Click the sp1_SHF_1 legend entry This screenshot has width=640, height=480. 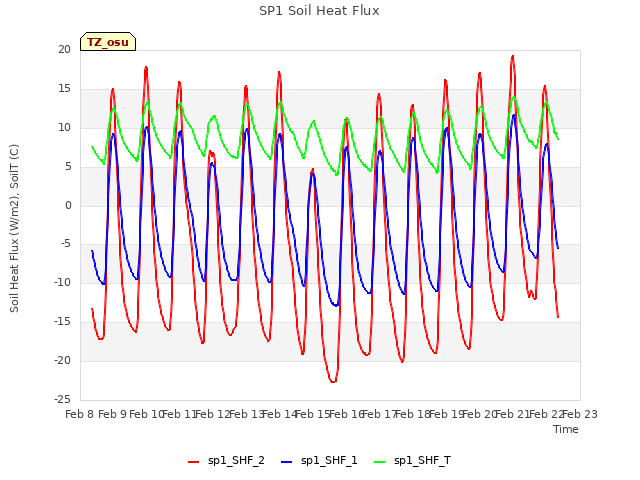(x=319, y=461)
